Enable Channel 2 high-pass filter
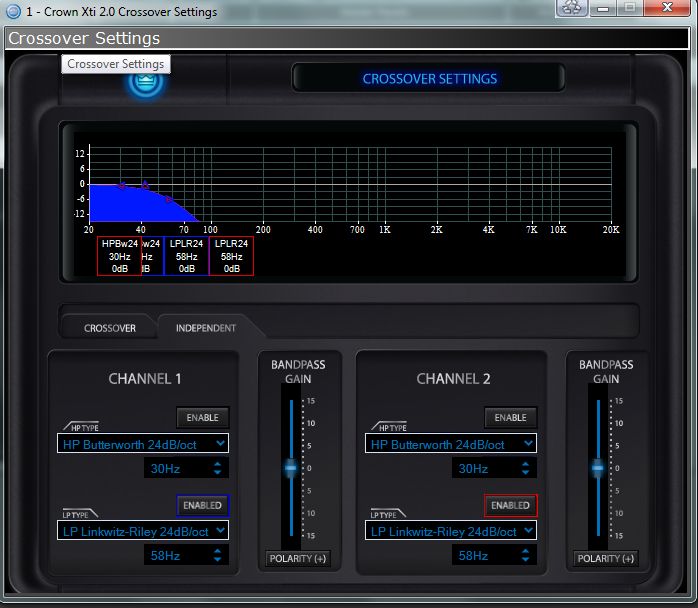 point(510,417)
